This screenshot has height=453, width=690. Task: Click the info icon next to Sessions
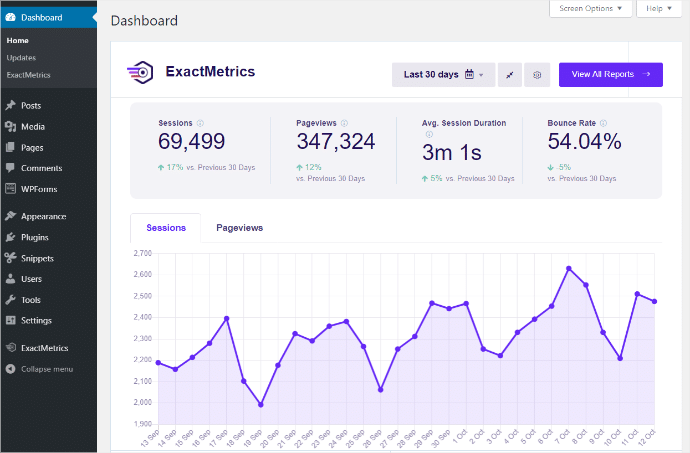tap(200, 123)
